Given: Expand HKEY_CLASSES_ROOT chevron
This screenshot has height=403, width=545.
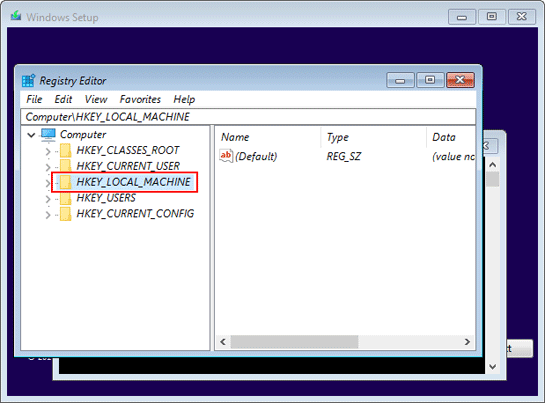Looking at the screenshot, I should pos(48,151).
